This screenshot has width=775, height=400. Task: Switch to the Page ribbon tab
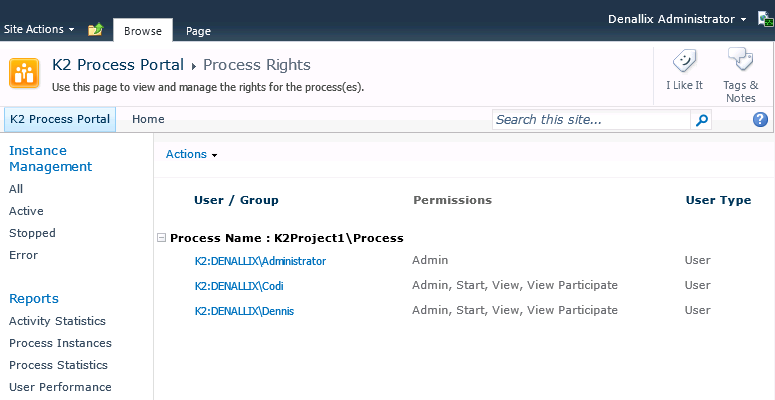coord(198,31)
